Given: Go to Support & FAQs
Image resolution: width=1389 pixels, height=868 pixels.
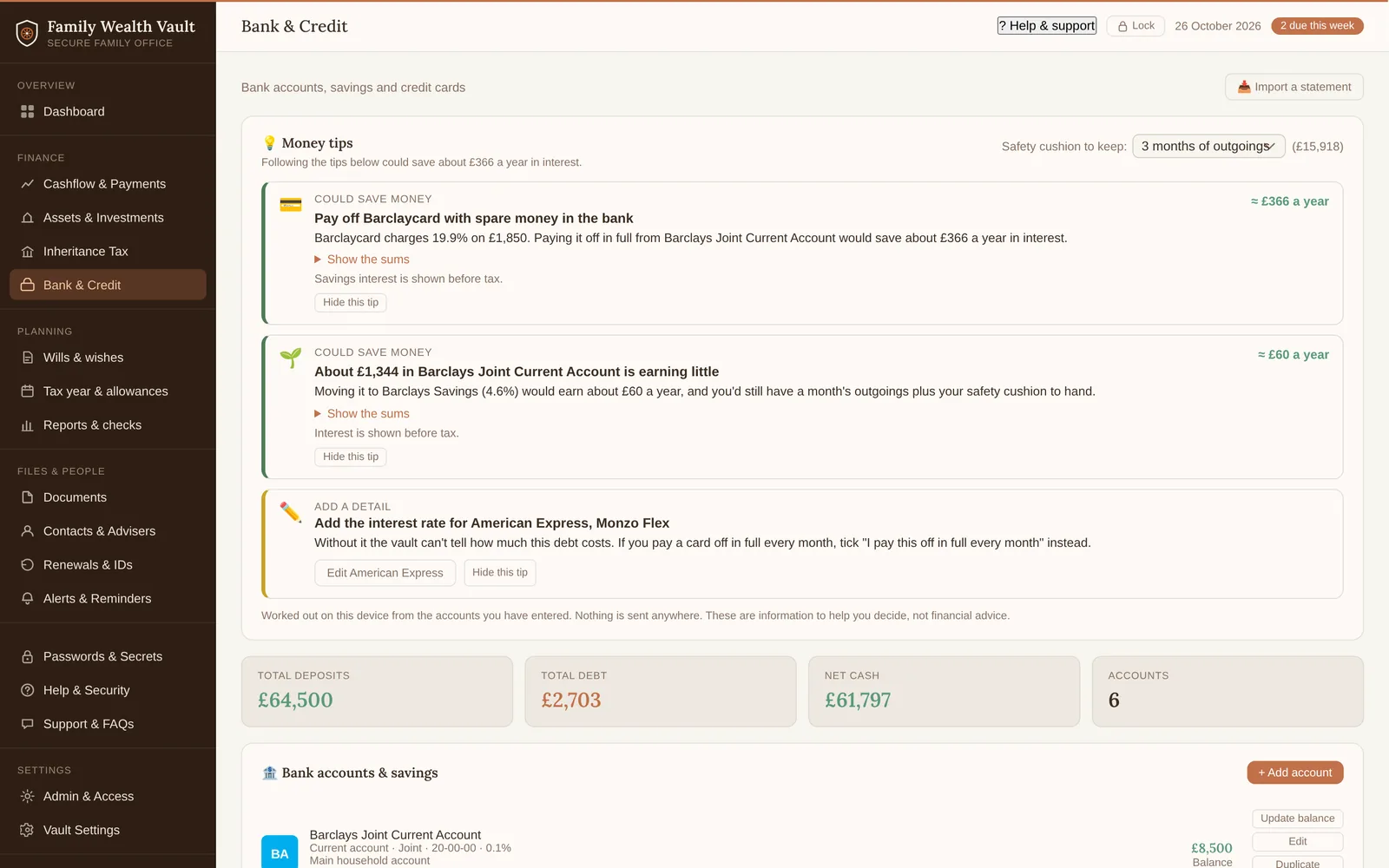Looking at the screenshot, I should point(108,724).
